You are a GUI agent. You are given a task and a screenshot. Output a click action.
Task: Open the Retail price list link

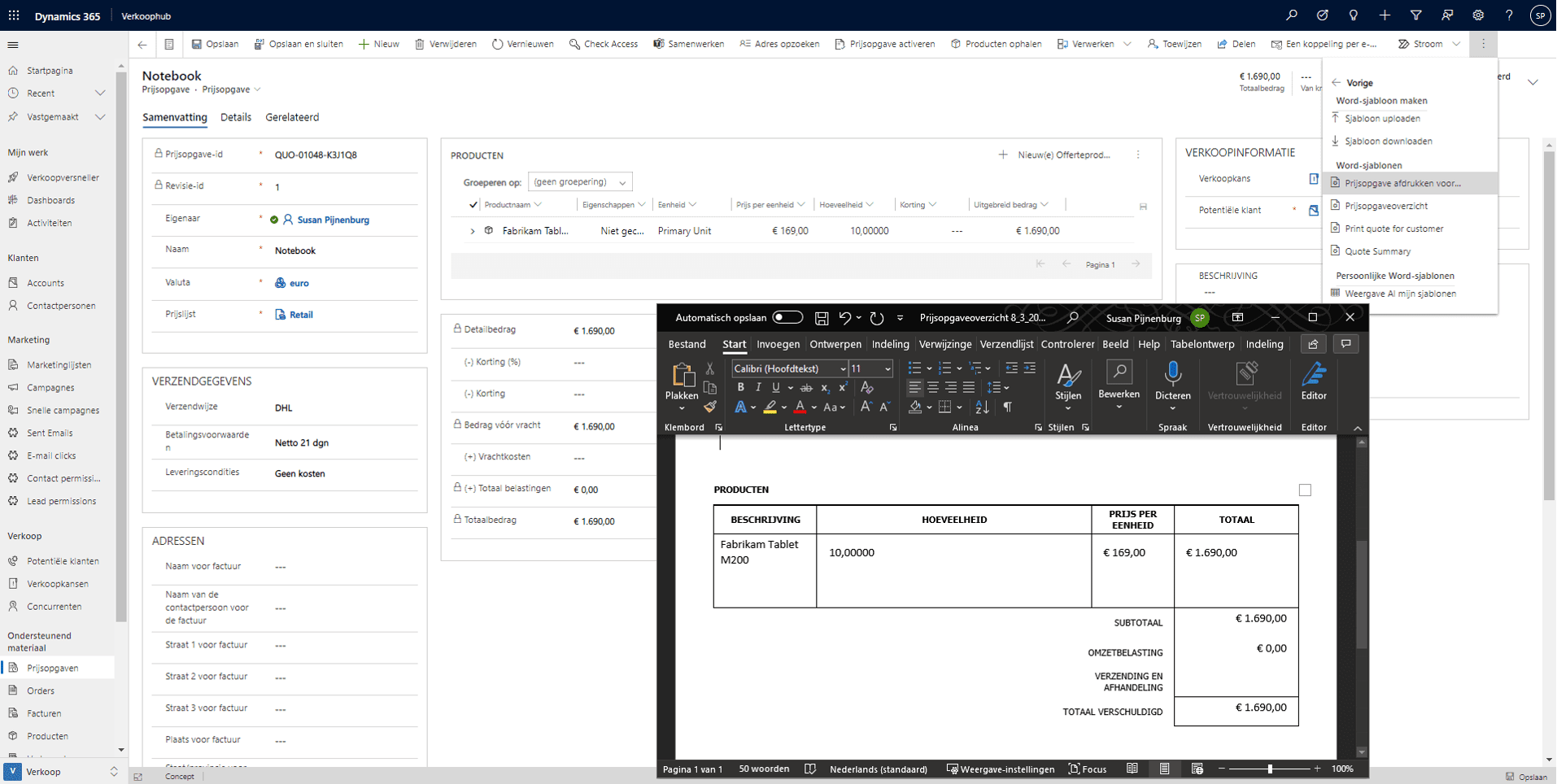coord(301,315)
